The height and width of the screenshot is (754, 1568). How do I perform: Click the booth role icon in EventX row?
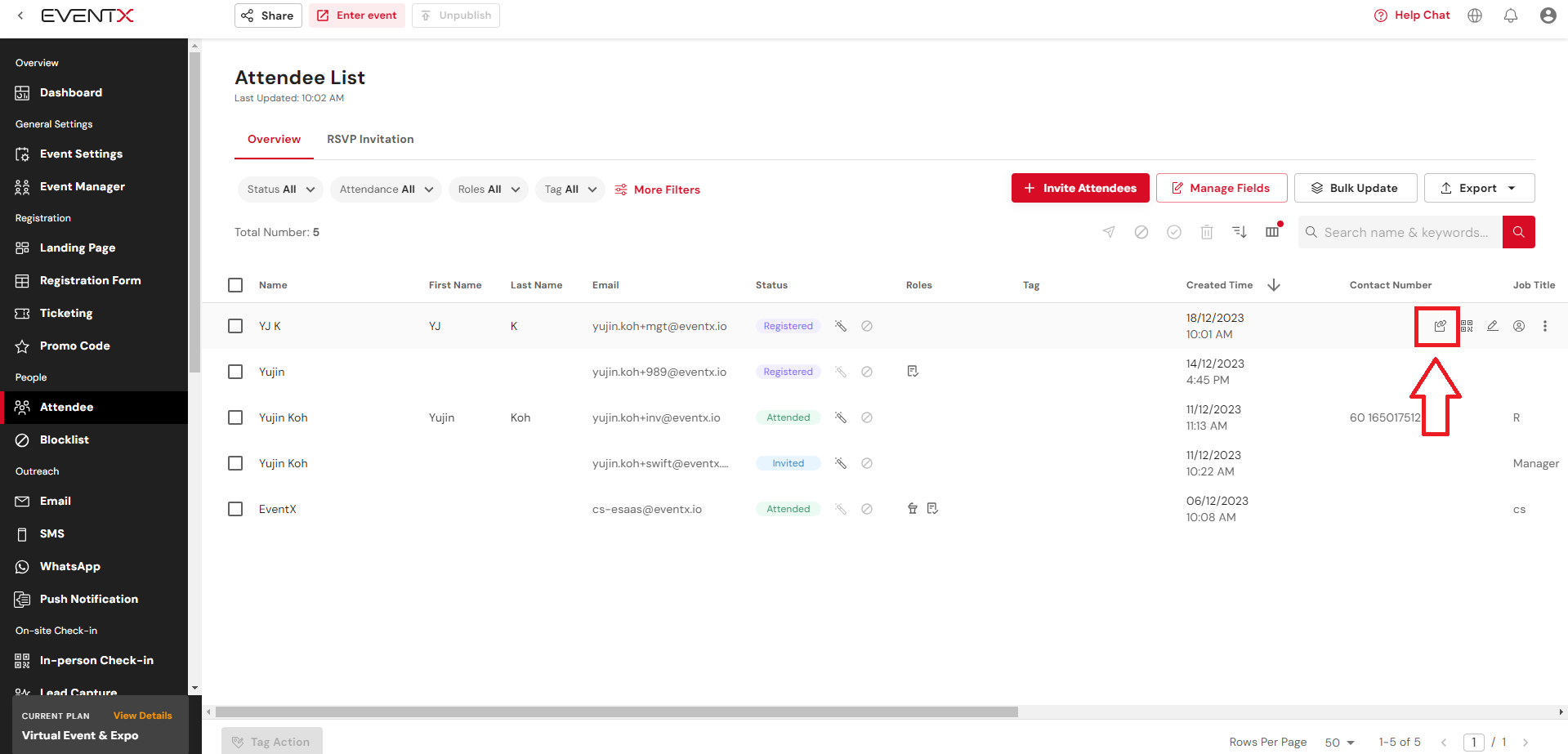coord(913,509)
